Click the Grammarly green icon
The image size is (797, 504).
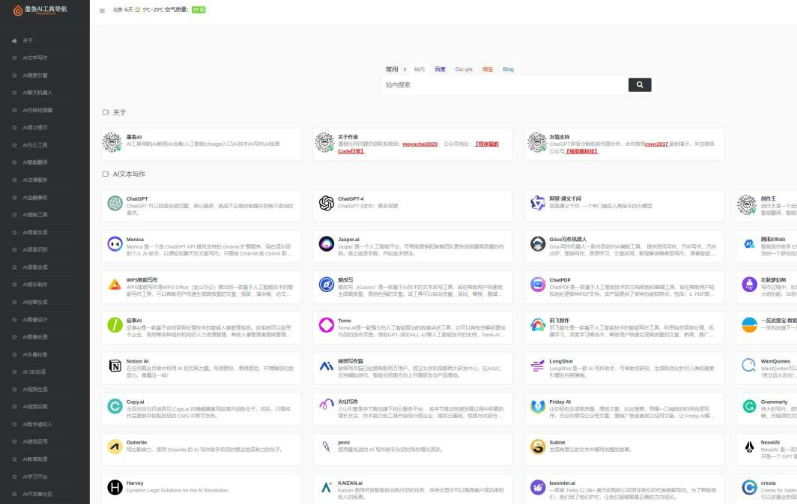tap(749, 406)
